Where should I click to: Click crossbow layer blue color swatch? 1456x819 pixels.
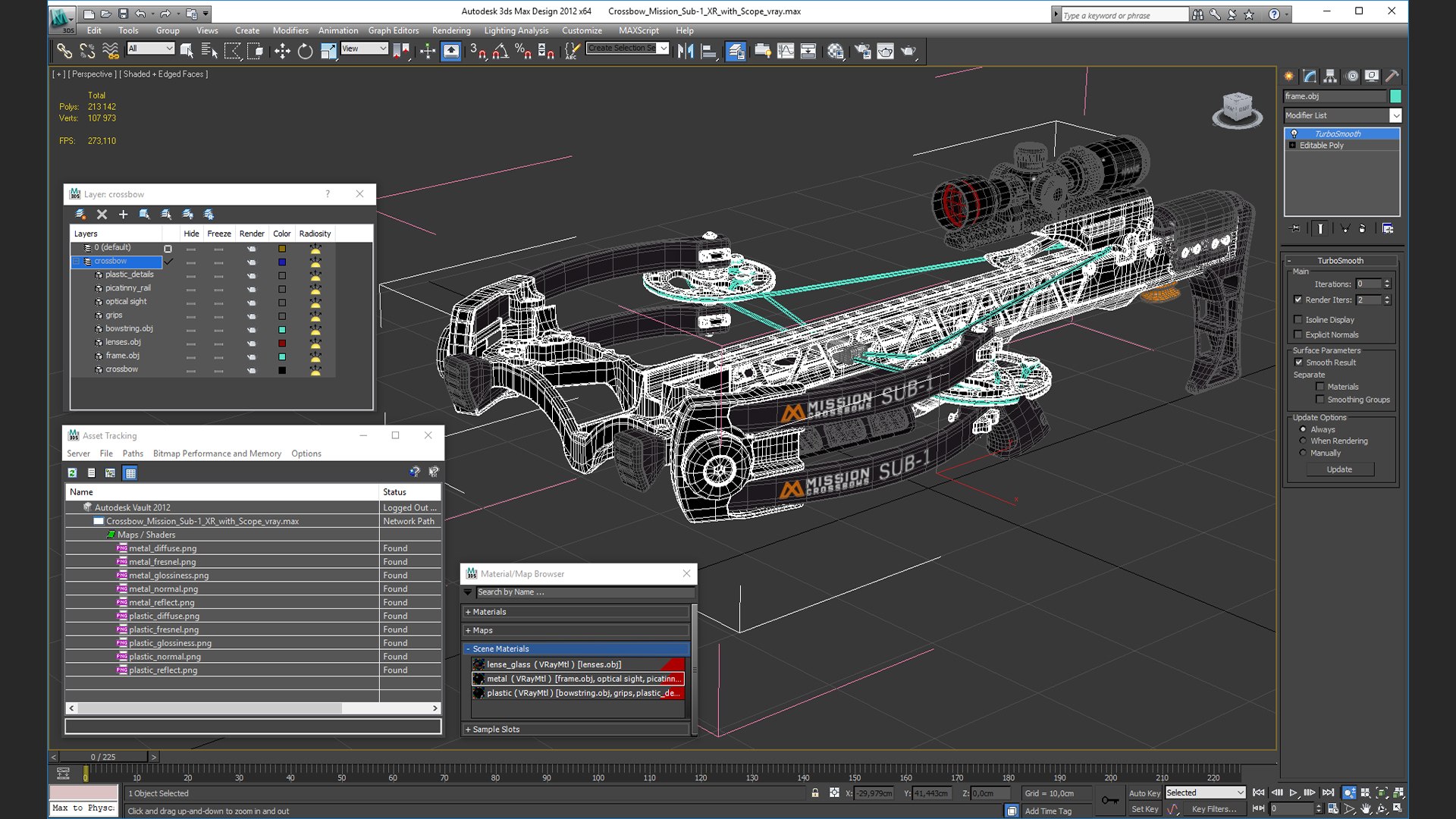(282, 262)
